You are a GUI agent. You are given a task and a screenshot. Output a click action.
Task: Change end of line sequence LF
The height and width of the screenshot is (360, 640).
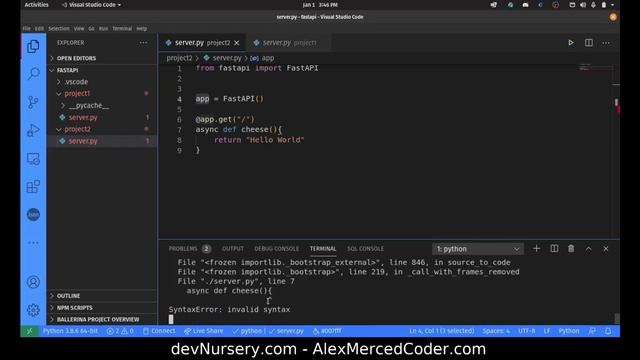click(x=547, y=331)
